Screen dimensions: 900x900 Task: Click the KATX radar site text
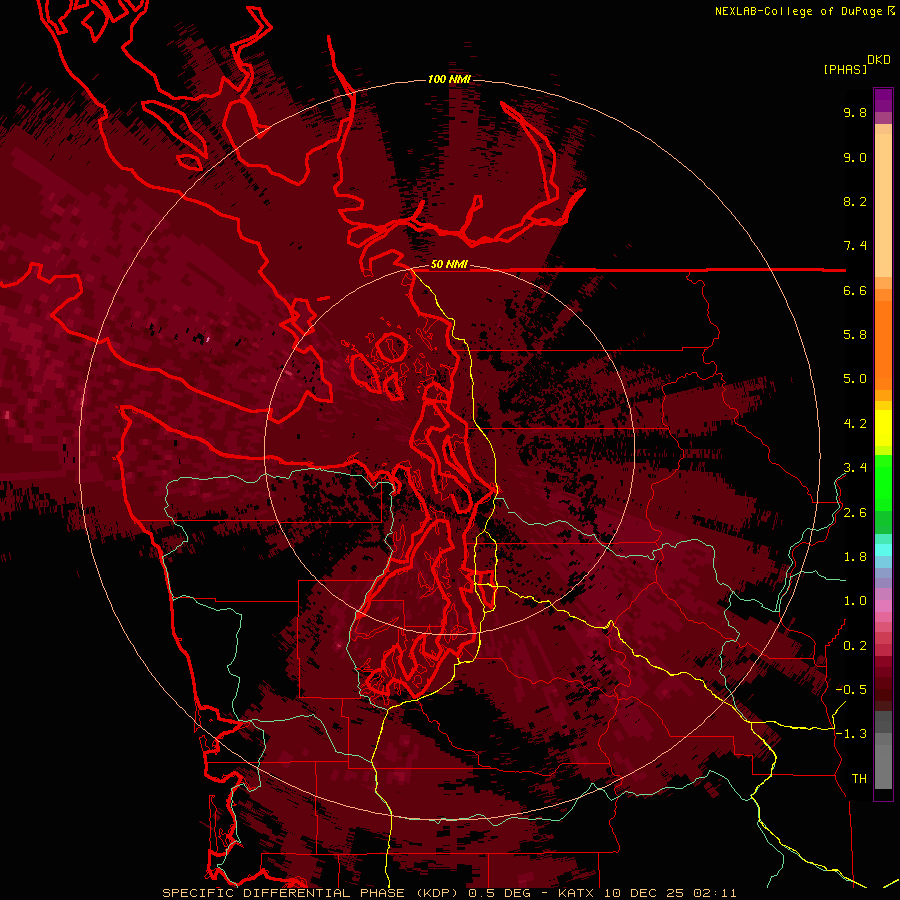pos(577,893)
